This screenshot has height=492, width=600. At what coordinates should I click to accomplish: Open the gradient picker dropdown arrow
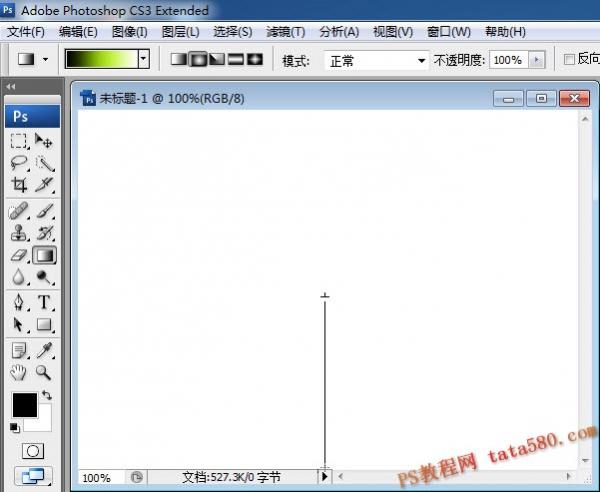144,59
